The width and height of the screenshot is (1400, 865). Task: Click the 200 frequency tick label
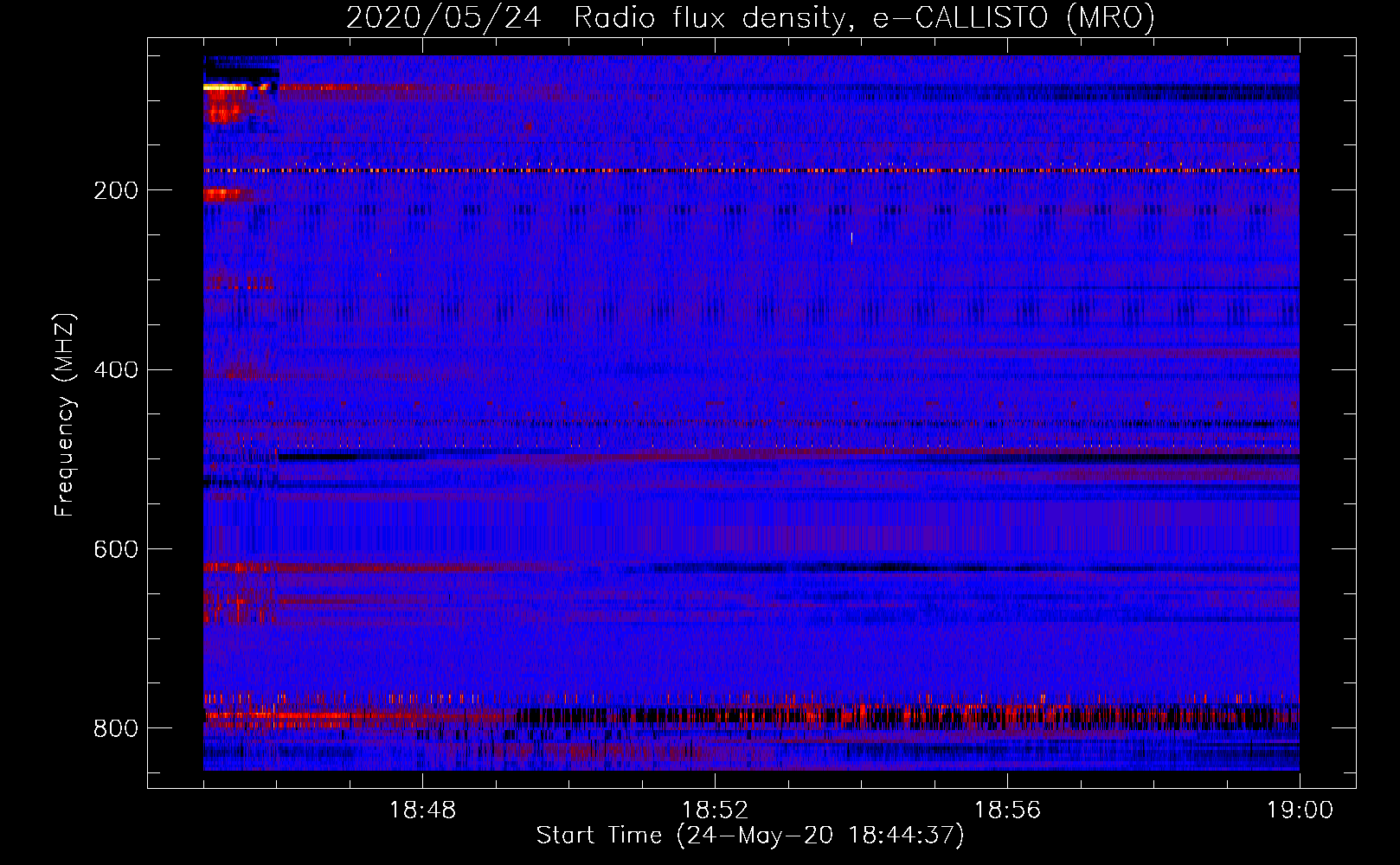(116, 190)
